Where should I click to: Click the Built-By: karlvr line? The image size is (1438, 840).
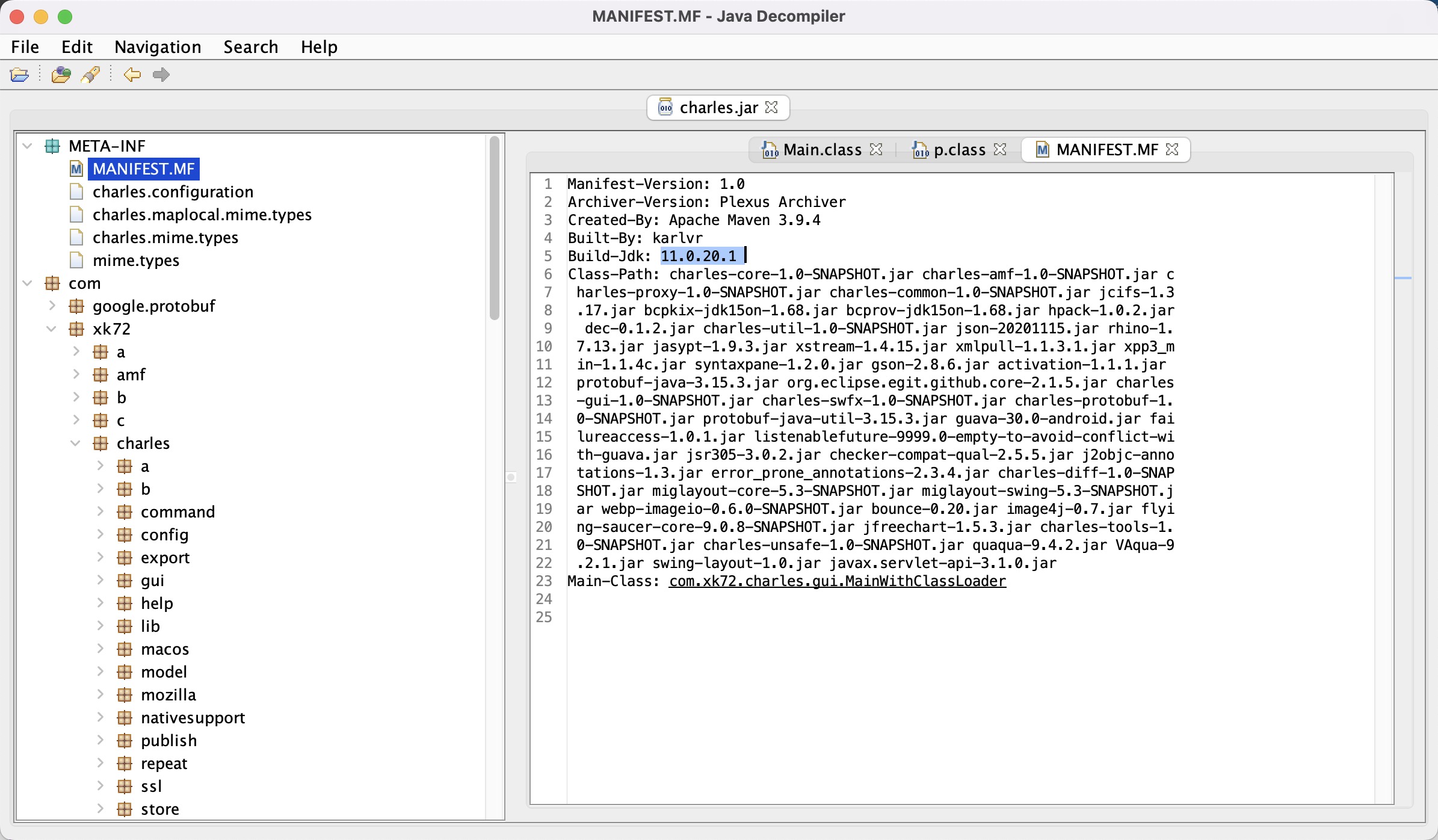point(635,238)
